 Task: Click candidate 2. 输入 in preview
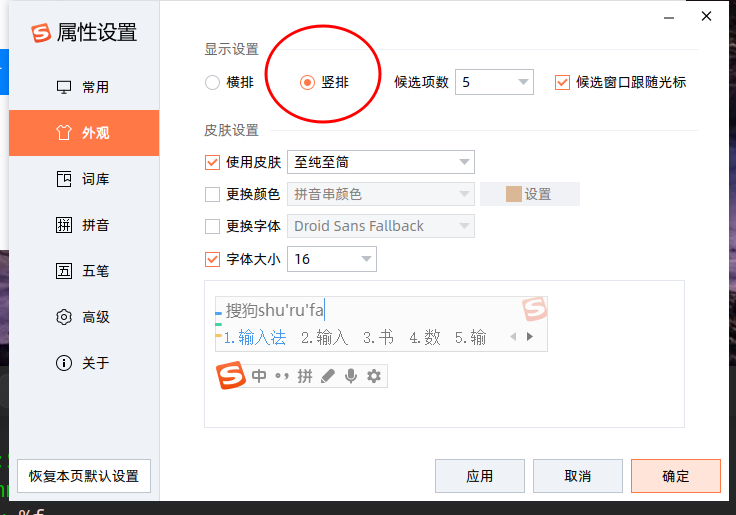point(325,338)
